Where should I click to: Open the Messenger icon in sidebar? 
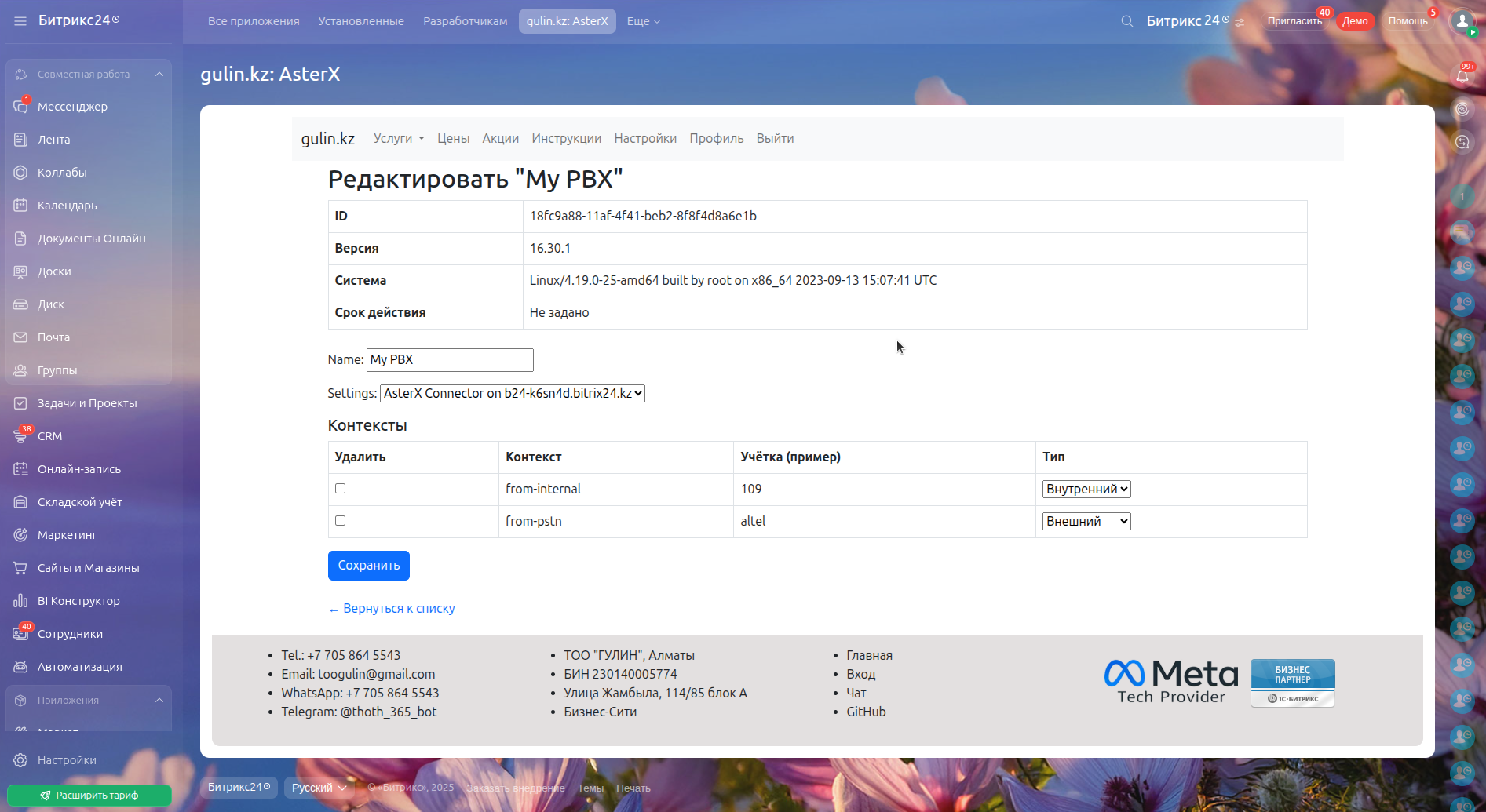click(21, 107)
